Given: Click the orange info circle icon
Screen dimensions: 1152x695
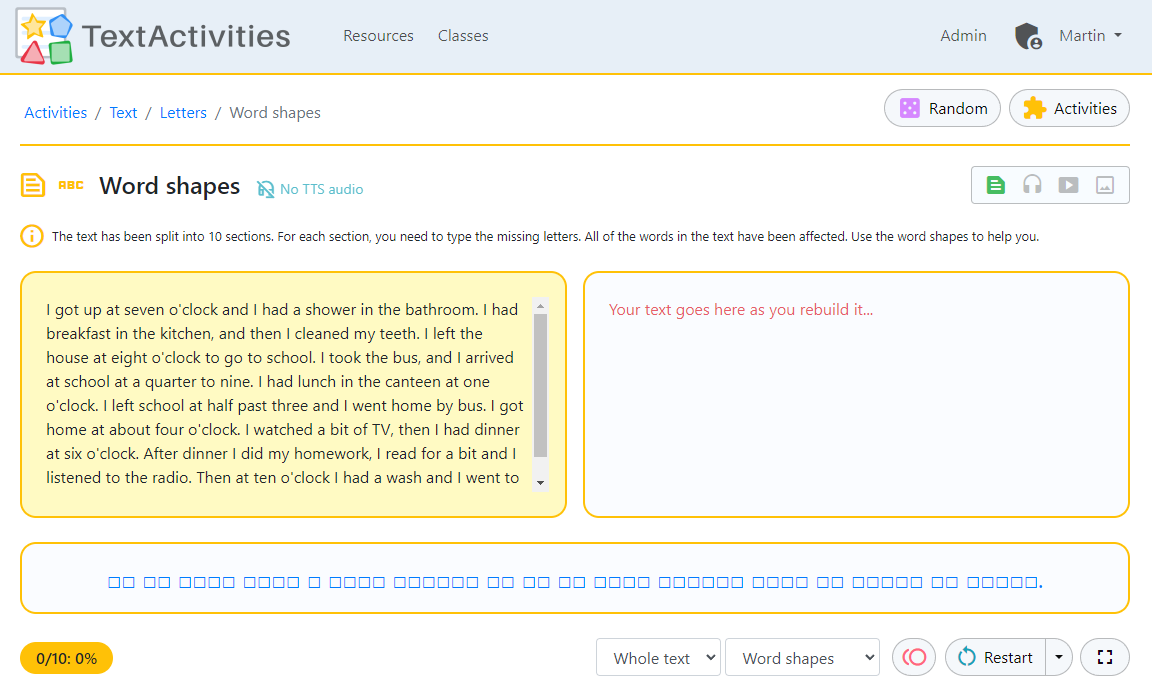Looking at the screenshot, I should coord(32,237).
